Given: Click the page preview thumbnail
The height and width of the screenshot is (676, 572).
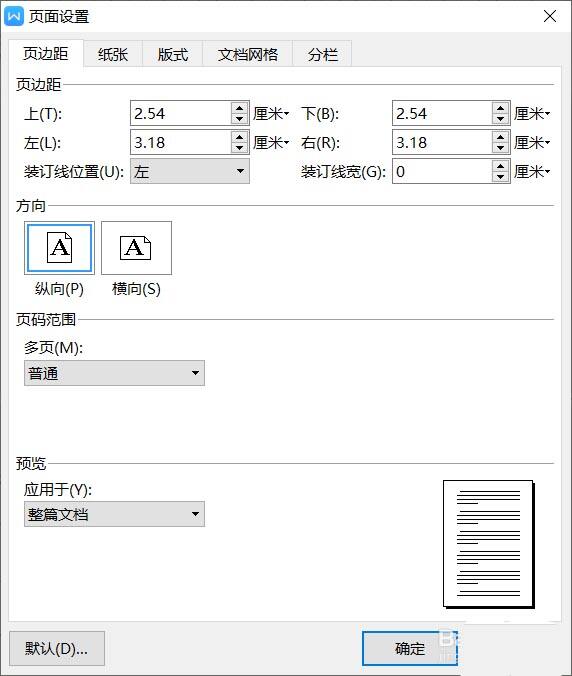Looking at the screenshot, I should click(489, 545).
